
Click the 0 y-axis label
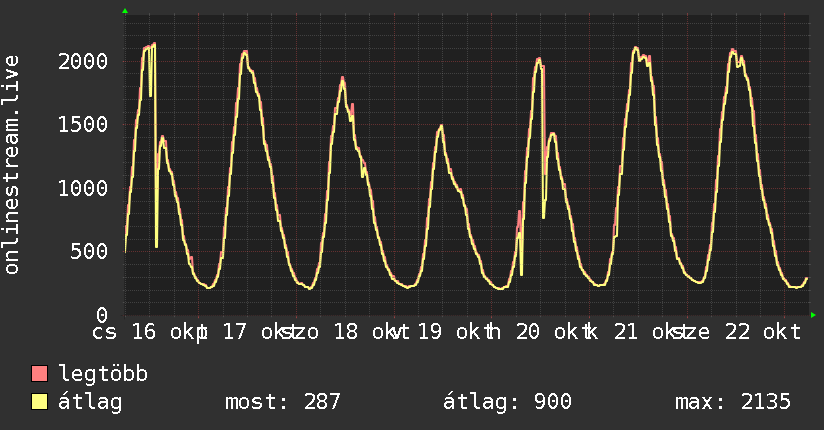(102, 315)
